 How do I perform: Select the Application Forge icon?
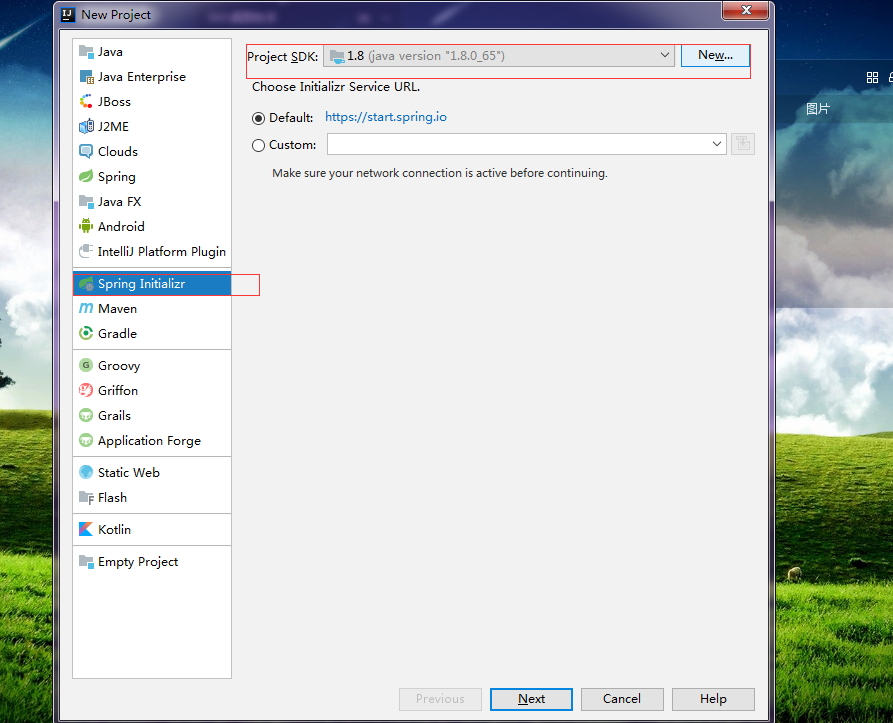(x=86, y=441)
